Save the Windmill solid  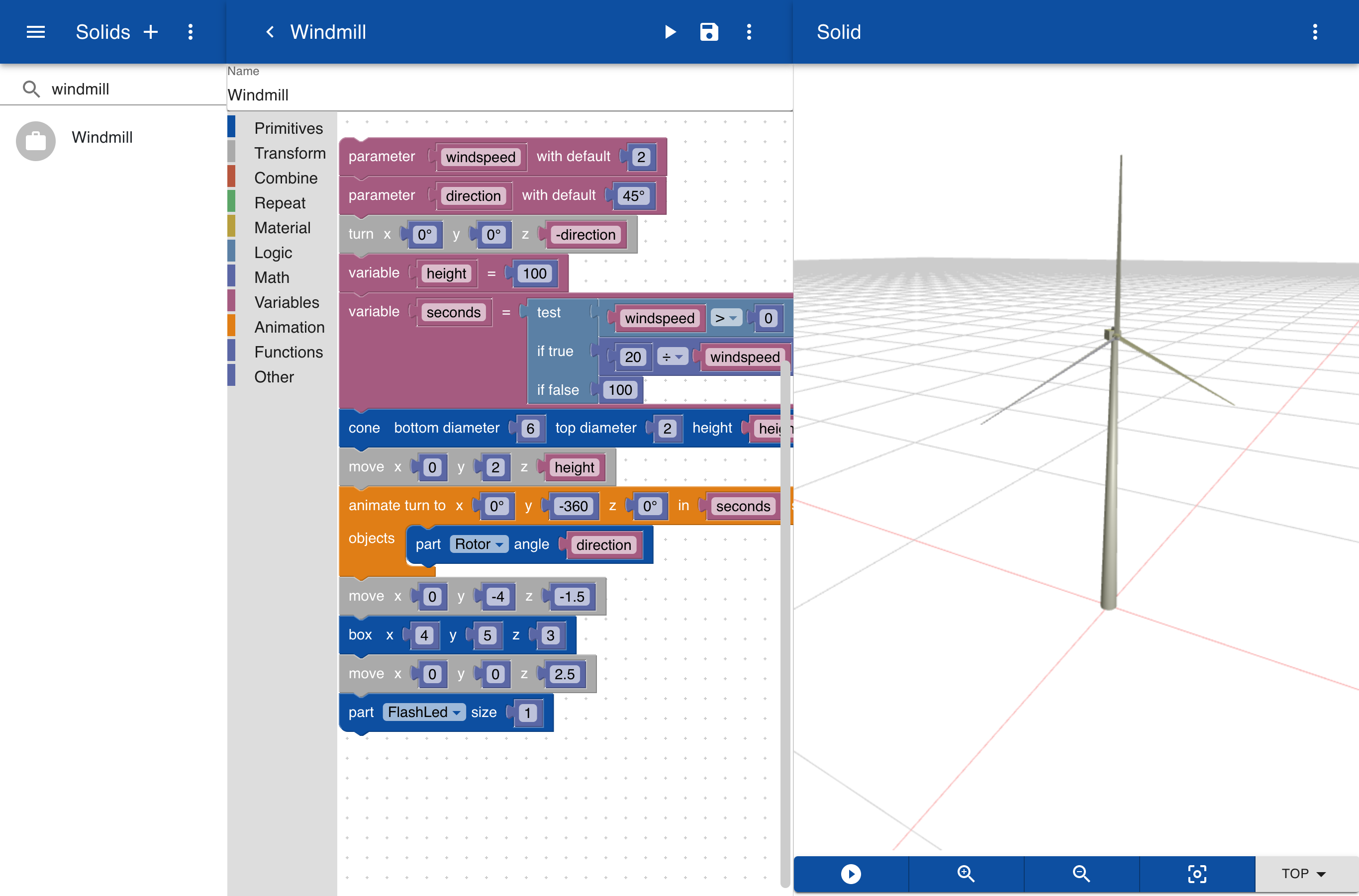coord(709,32)
